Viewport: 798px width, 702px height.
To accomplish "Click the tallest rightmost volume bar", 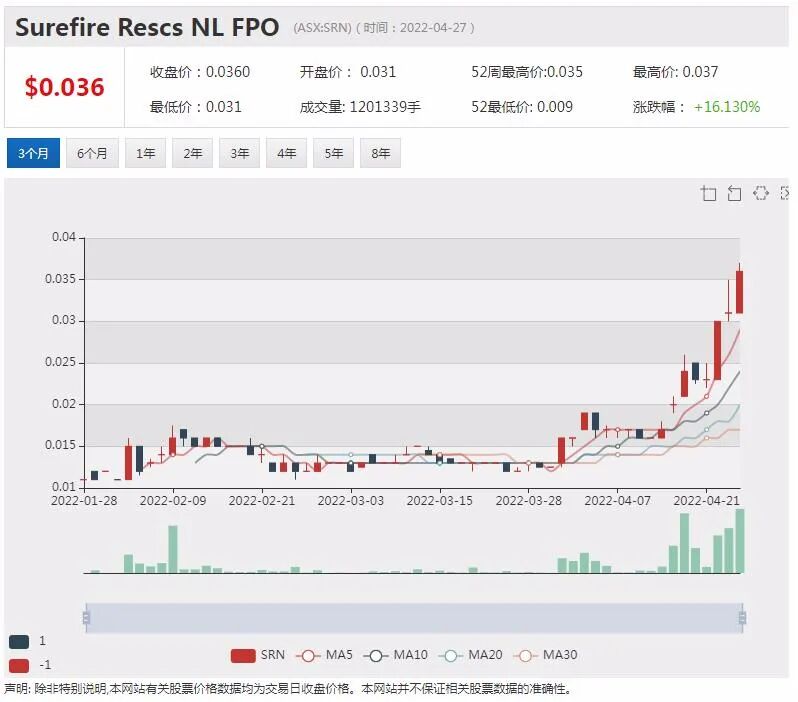I will pyautogui.click(x=740, y=541).
